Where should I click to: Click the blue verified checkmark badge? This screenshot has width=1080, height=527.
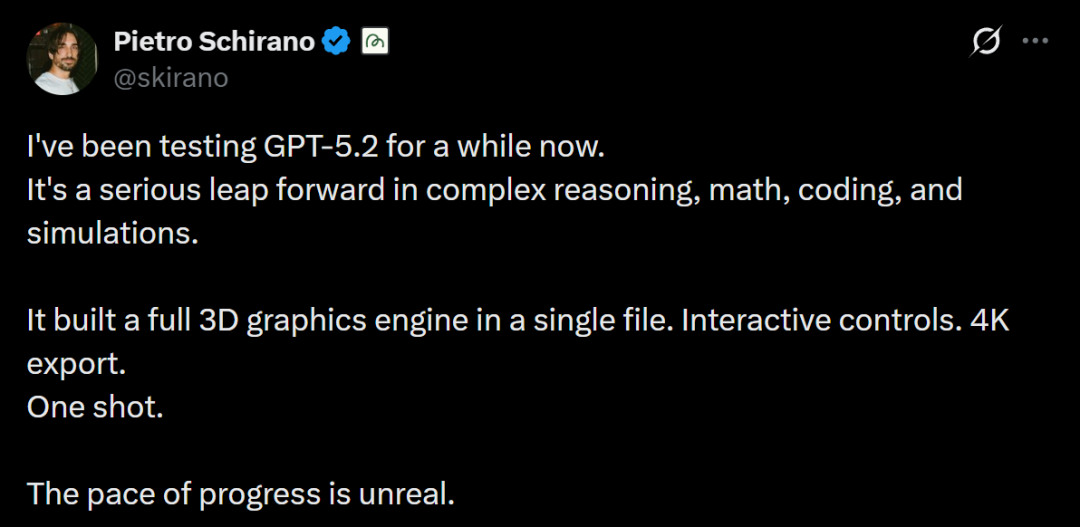[x=336, y=42]
